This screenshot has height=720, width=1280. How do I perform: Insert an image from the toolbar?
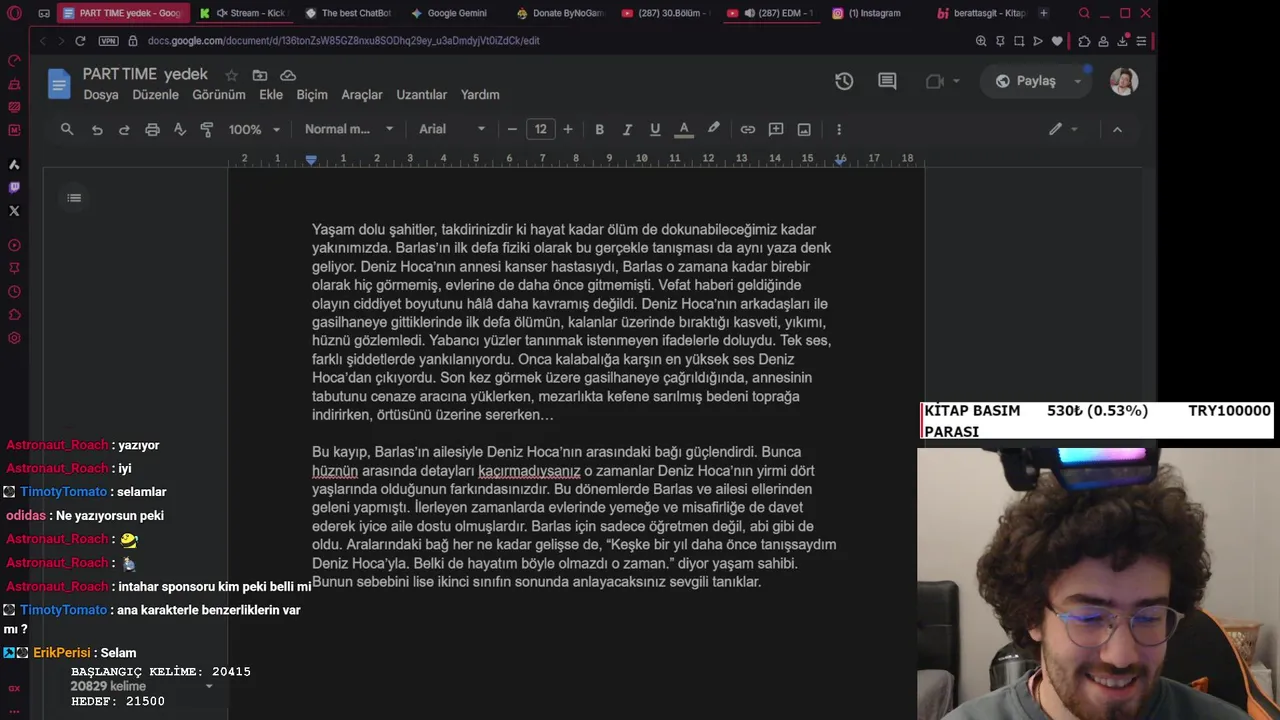(804, 129)
